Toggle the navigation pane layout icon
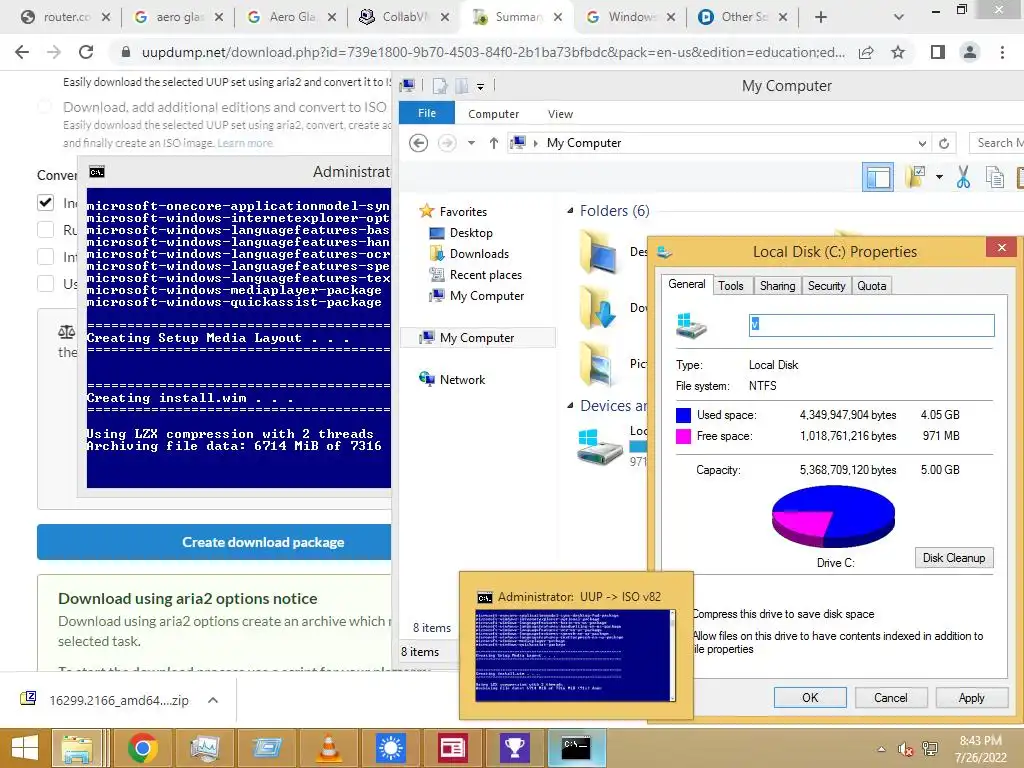This screenshot has height=768, width=1024. tap(878, 177)
